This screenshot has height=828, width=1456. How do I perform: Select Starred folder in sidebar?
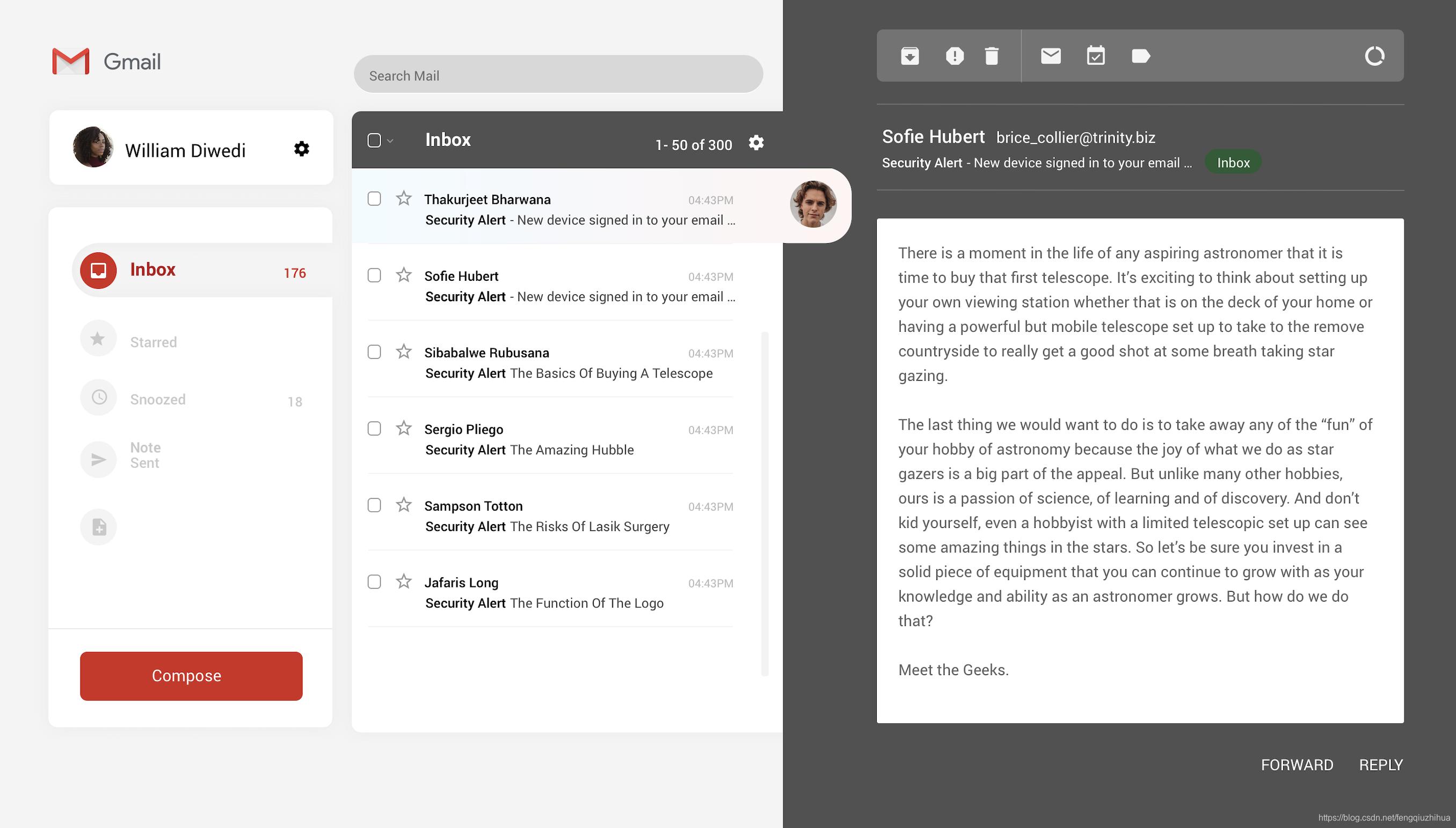(155, 342)
